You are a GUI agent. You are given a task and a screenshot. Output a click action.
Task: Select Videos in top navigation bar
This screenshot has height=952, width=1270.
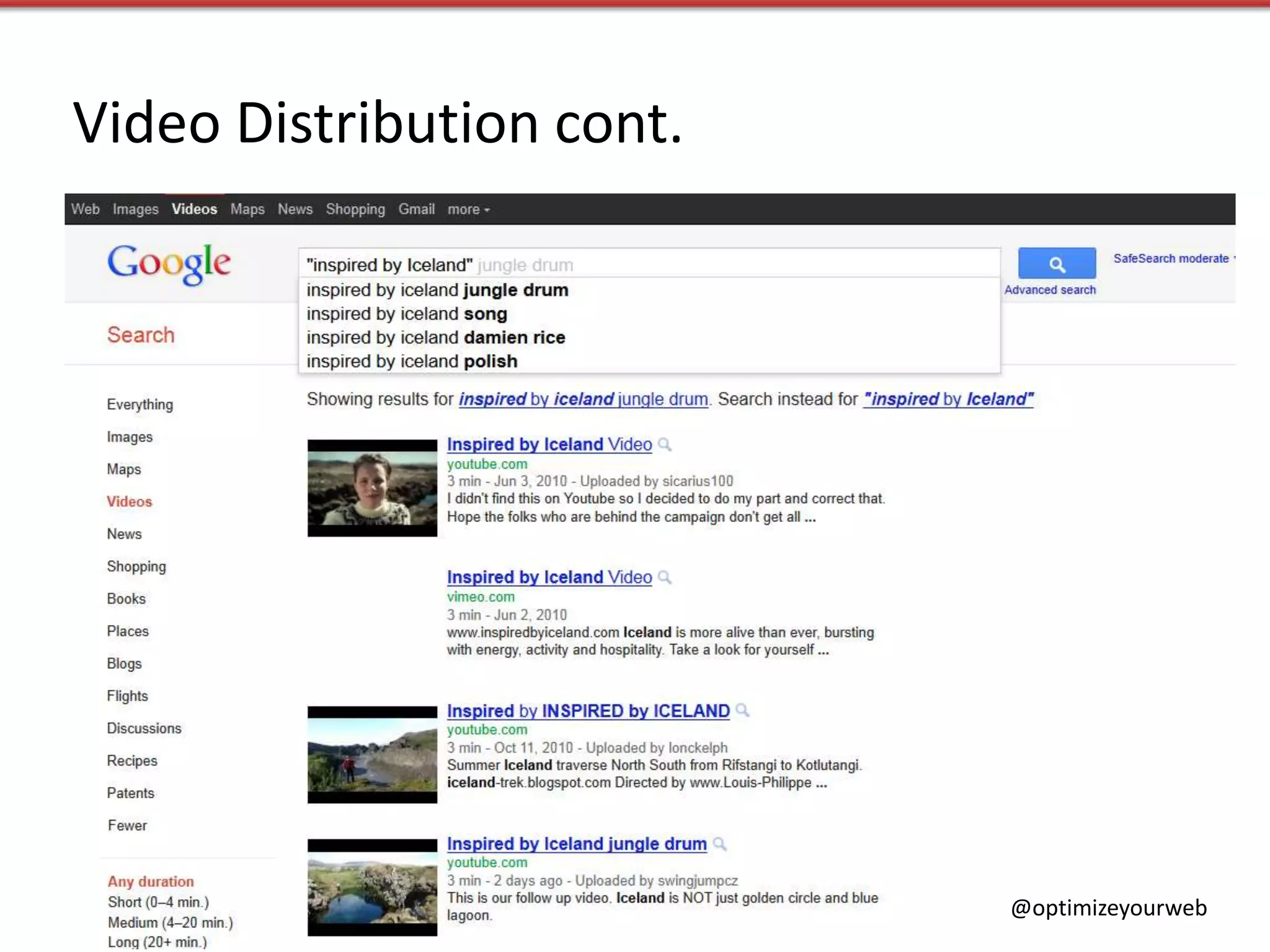(194, 209)
